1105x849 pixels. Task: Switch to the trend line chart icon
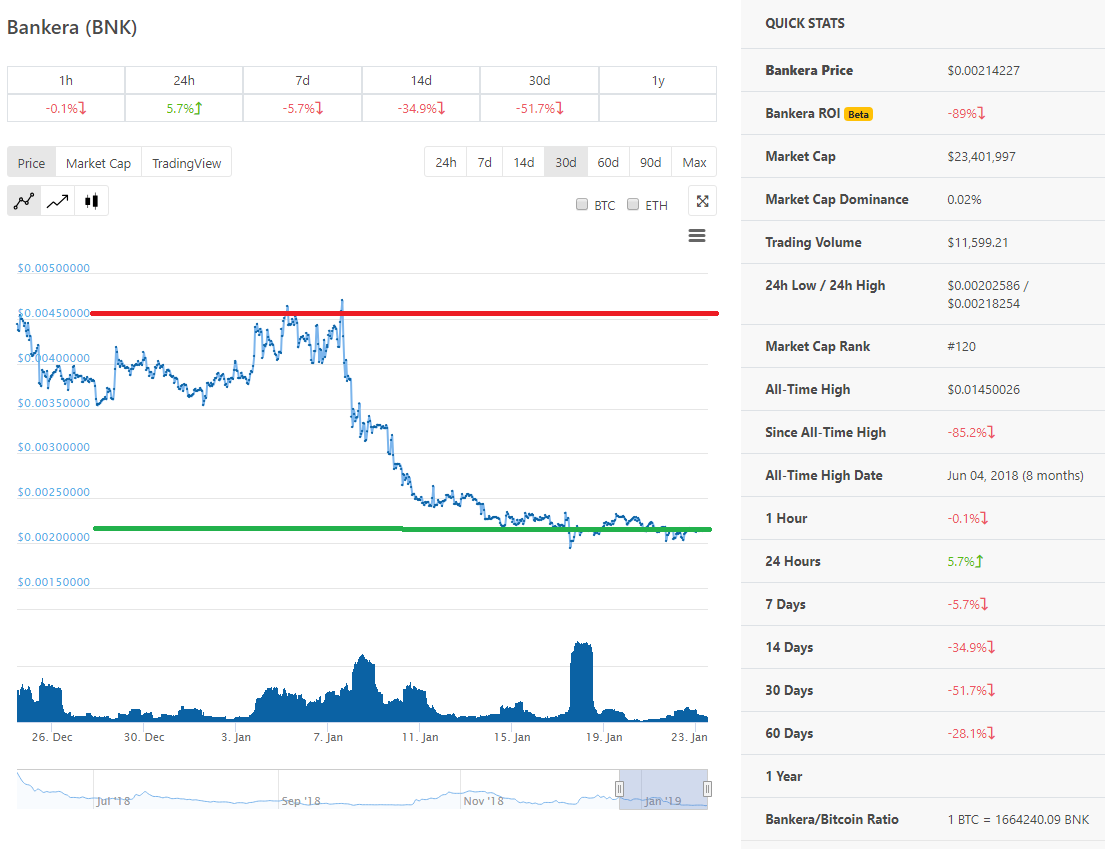[x=58, y=202]
